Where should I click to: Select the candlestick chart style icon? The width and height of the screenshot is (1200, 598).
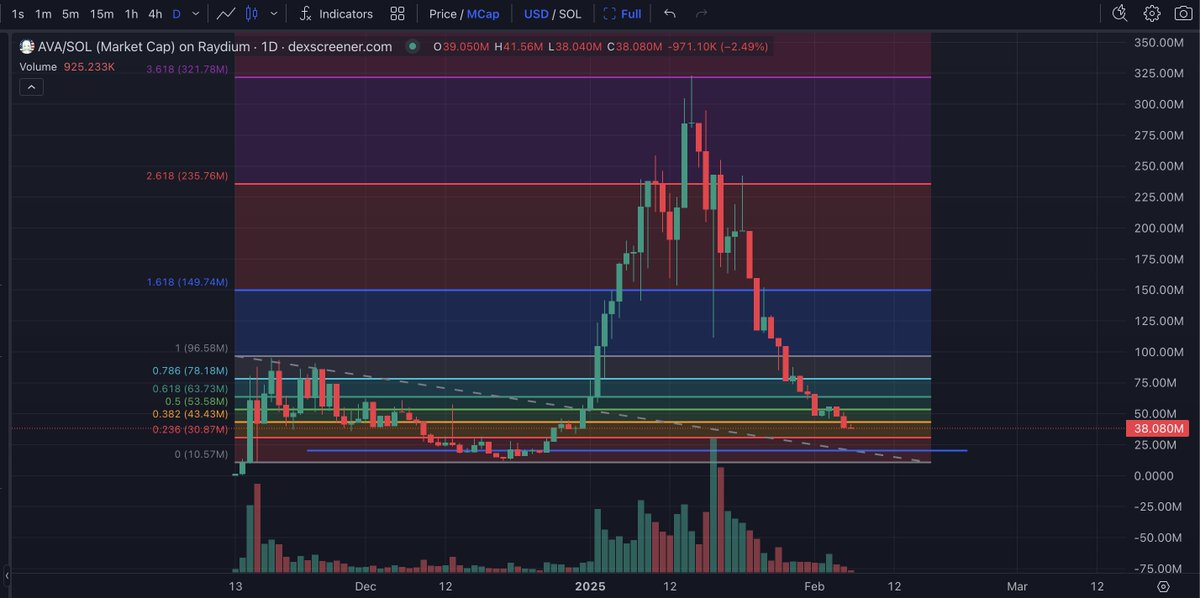coord(250,14)
